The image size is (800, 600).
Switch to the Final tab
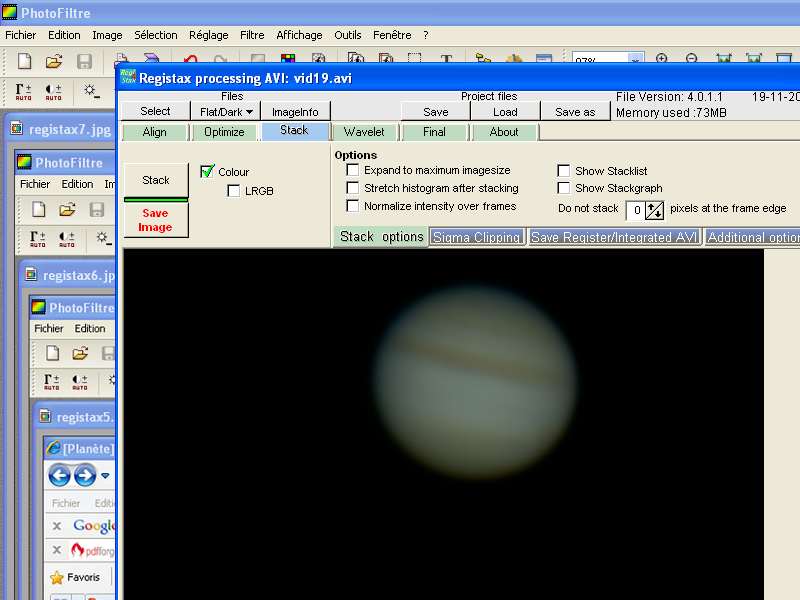pos(434,132)
